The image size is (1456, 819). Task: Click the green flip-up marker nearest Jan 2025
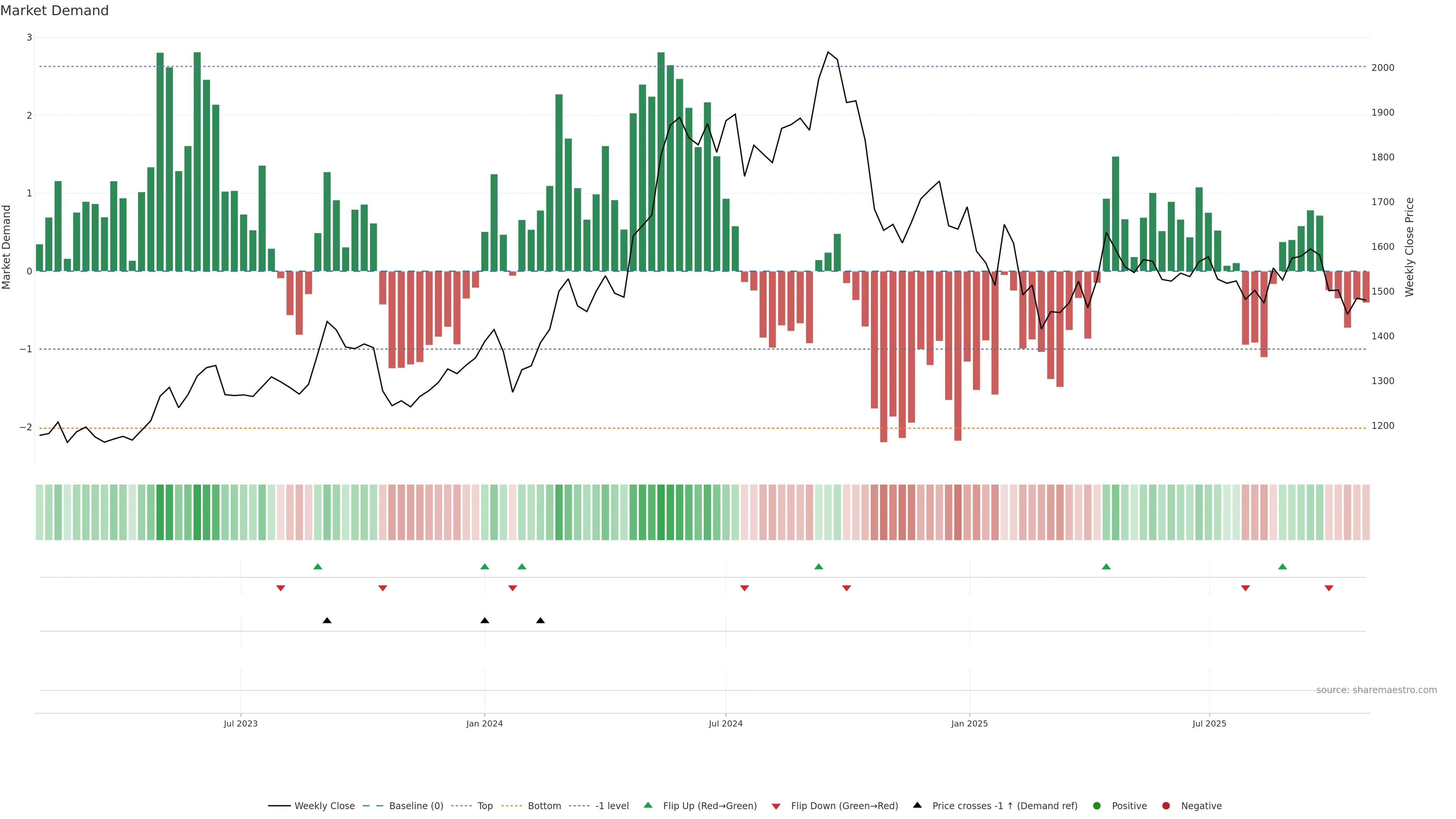click(x=1106, y=567)
